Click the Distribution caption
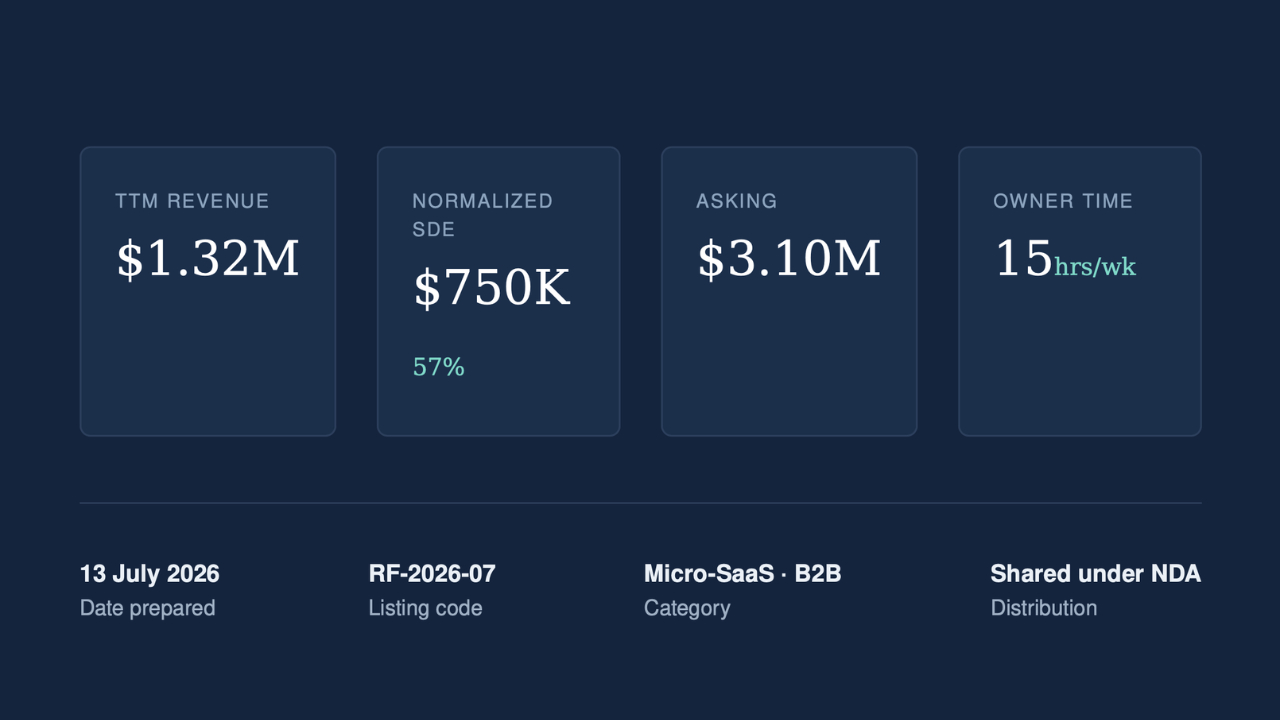The height and width of the screenshot is (720, 1280). click(x=1044, y=608)
